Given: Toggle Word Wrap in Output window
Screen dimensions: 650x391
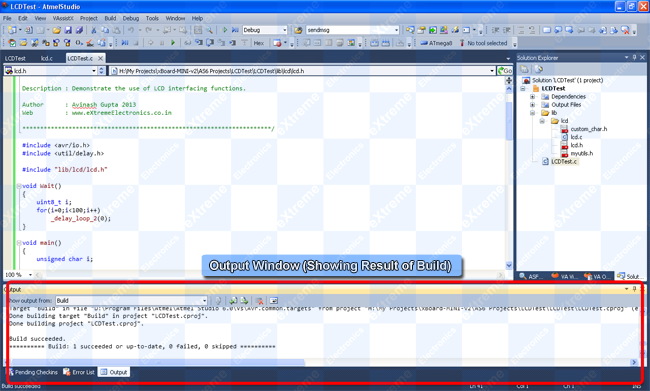Looking at the screenshot, I should click(x=273, y=301).
